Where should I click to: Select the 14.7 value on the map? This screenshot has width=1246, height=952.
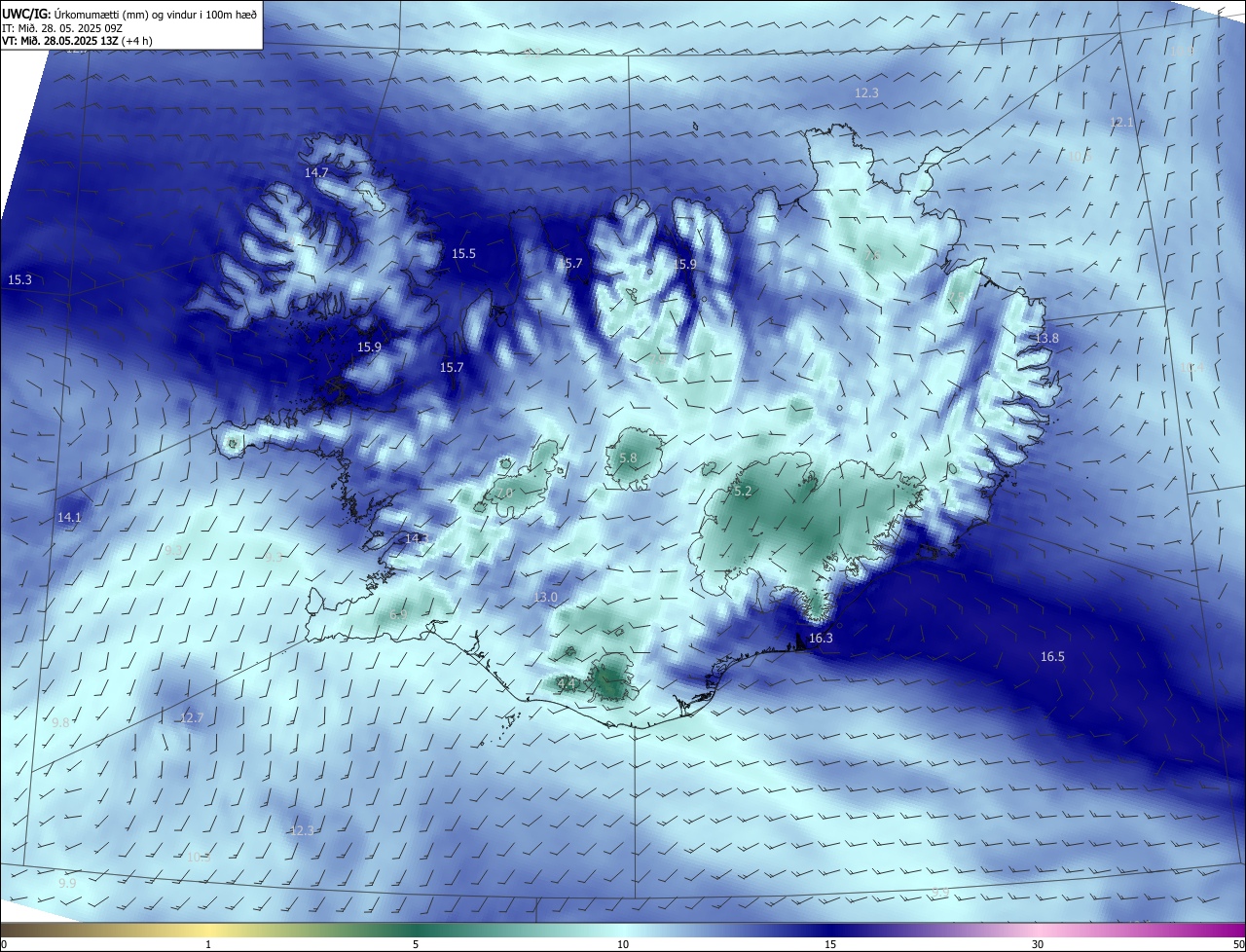click(x=316, y=172)
